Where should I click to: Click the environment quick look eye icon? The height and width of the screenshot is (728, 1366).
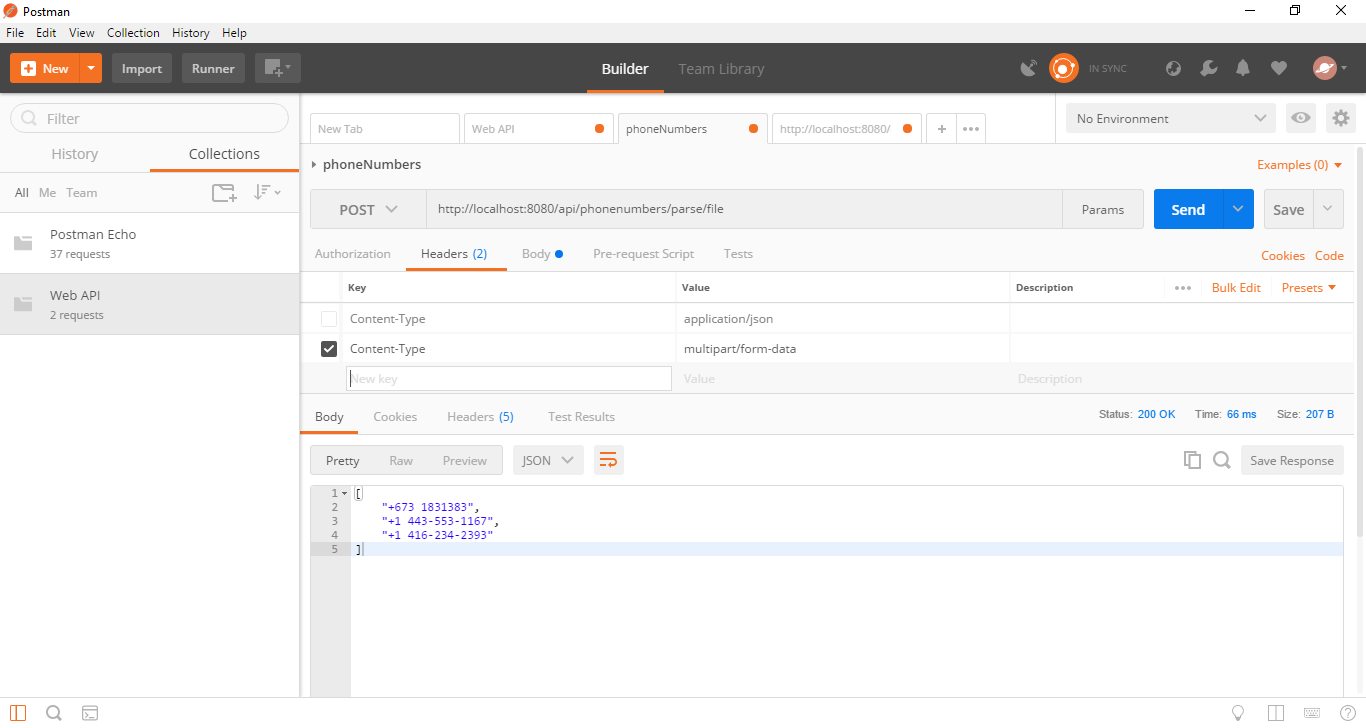[1300, 118]
